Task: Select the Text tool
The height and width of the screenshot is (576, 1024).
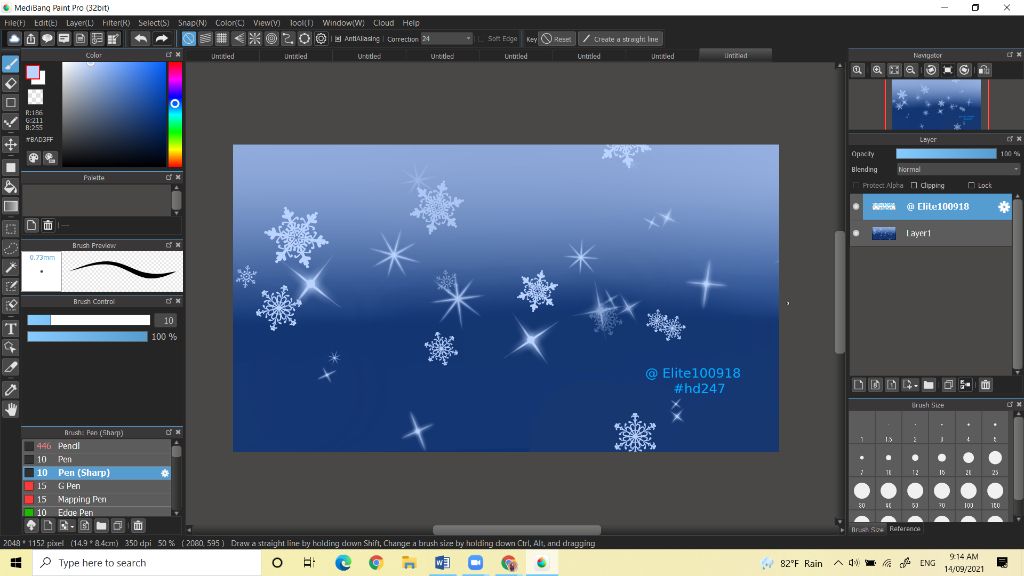Action: click(10, 328)
